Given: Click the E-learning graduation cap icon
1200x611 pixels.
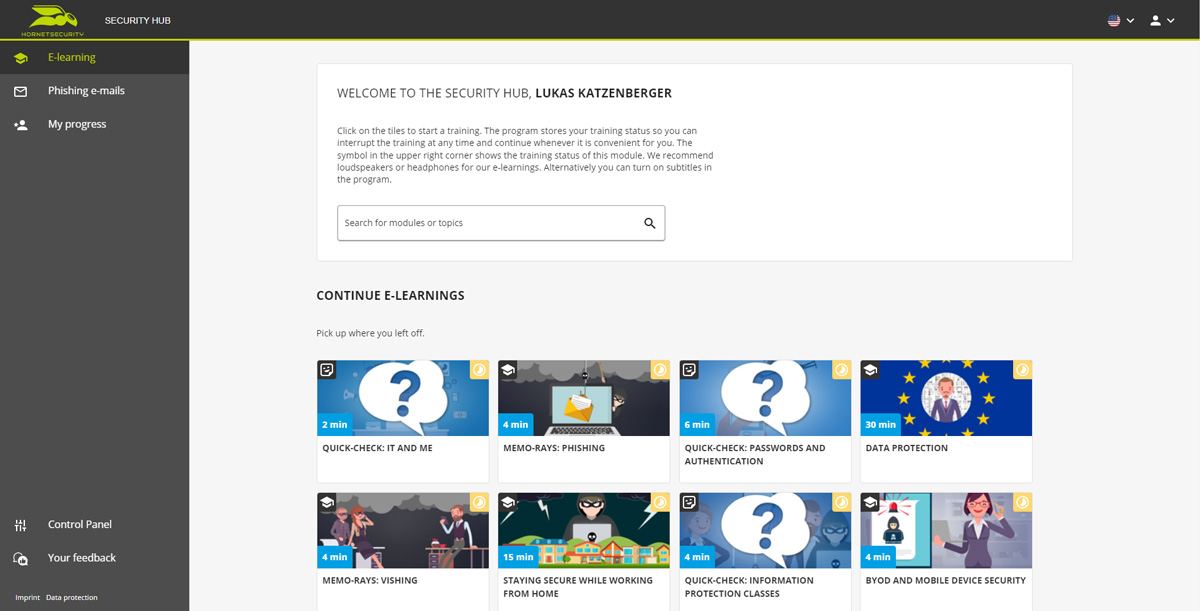Looking at the screenshot, I should [x=20, y=58].
